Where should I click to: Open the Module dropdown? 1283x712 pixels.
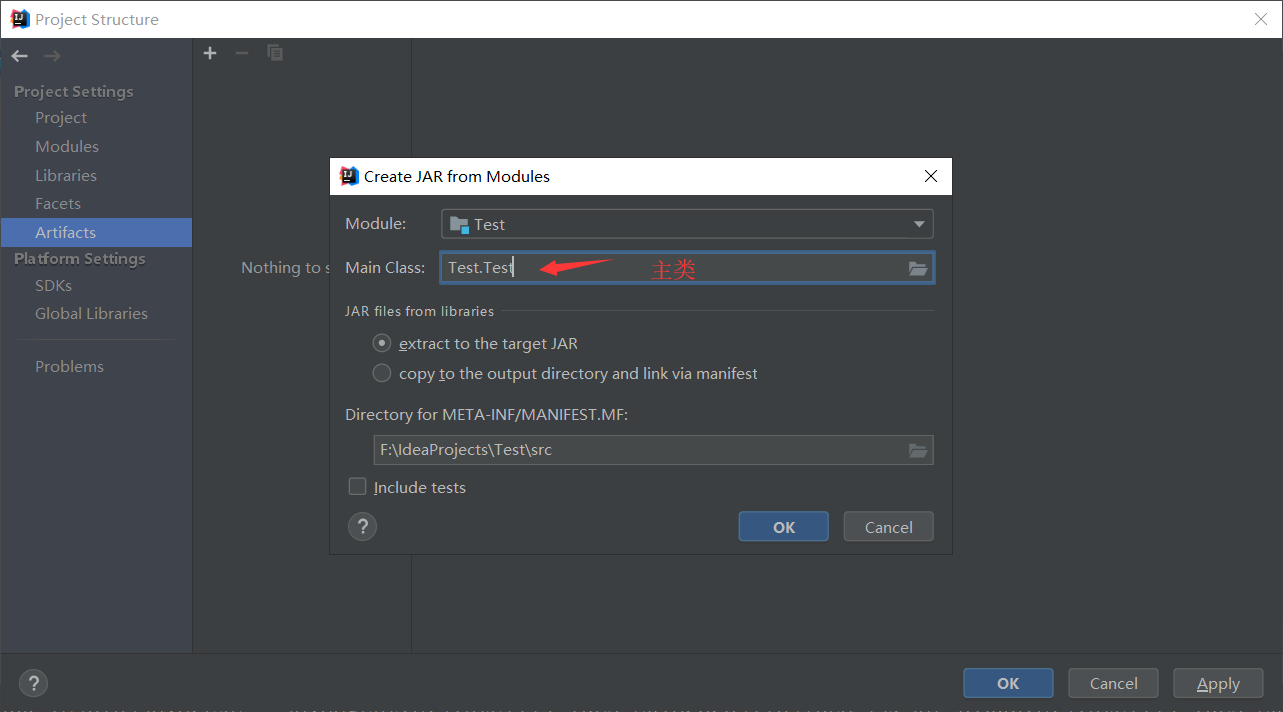pos(687,224)
